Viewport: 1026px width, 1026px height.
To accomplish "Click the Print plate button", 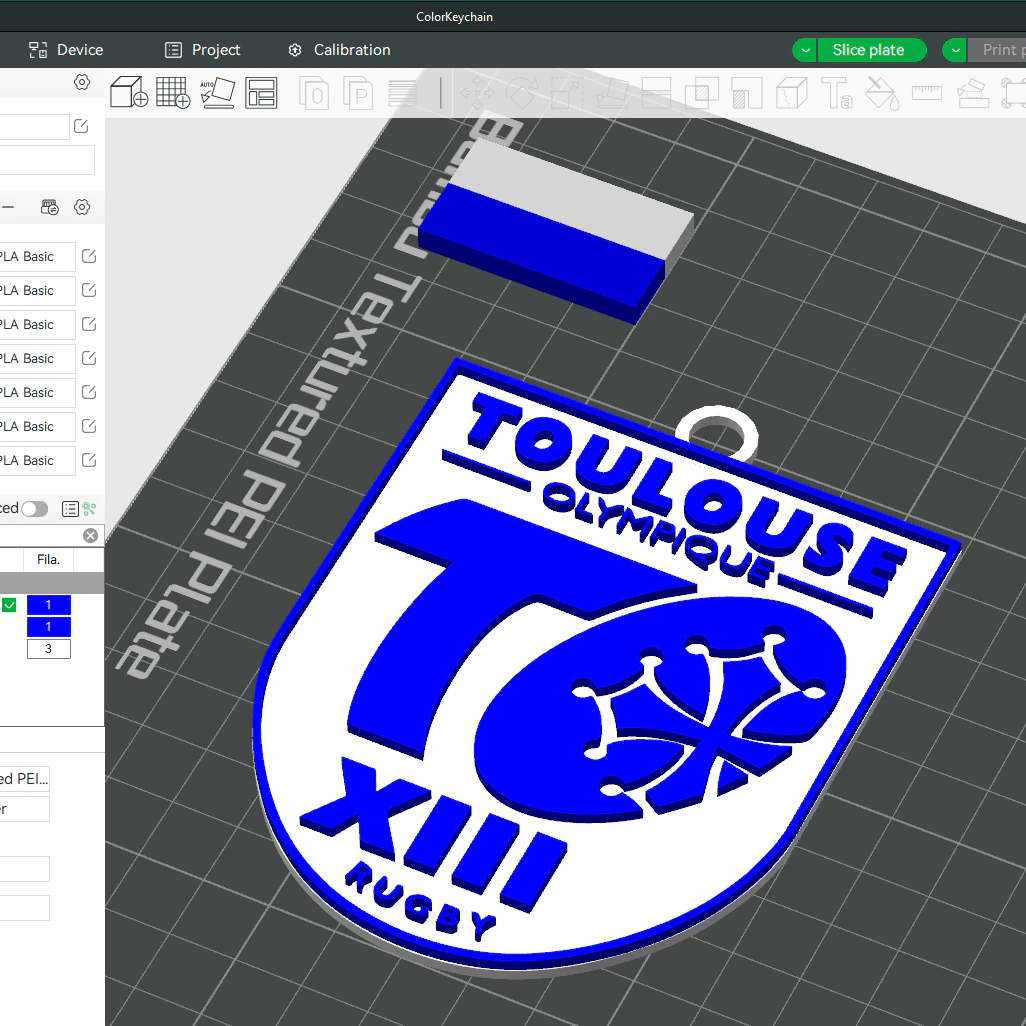I will (996, 50).
